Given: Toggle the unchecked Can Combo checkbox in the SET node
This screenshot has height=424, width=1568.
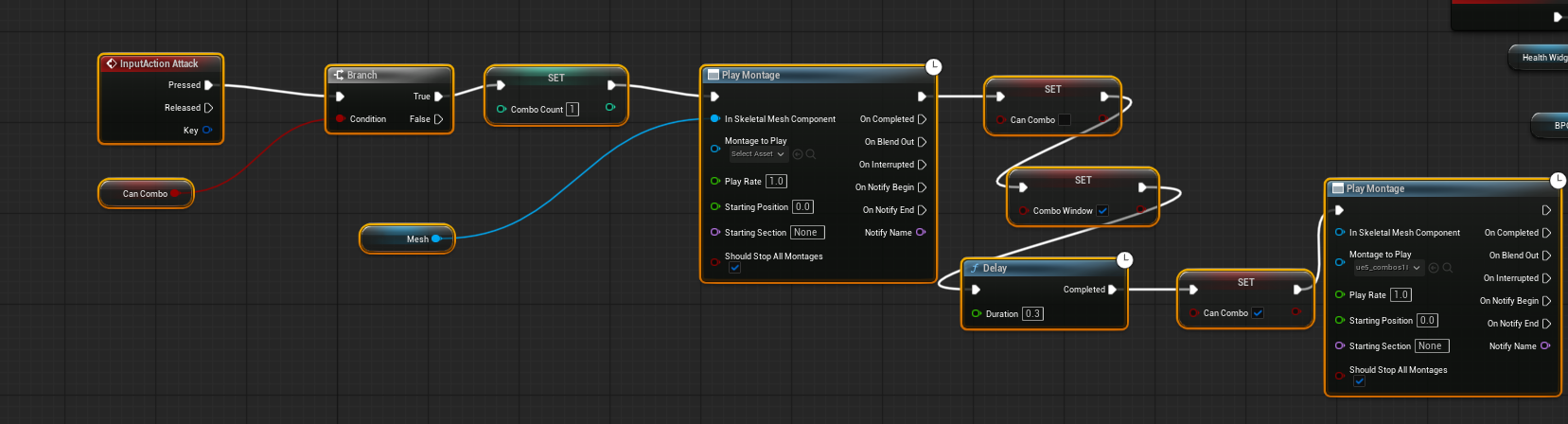Looking at the screenshot, I should point(1065,120).
